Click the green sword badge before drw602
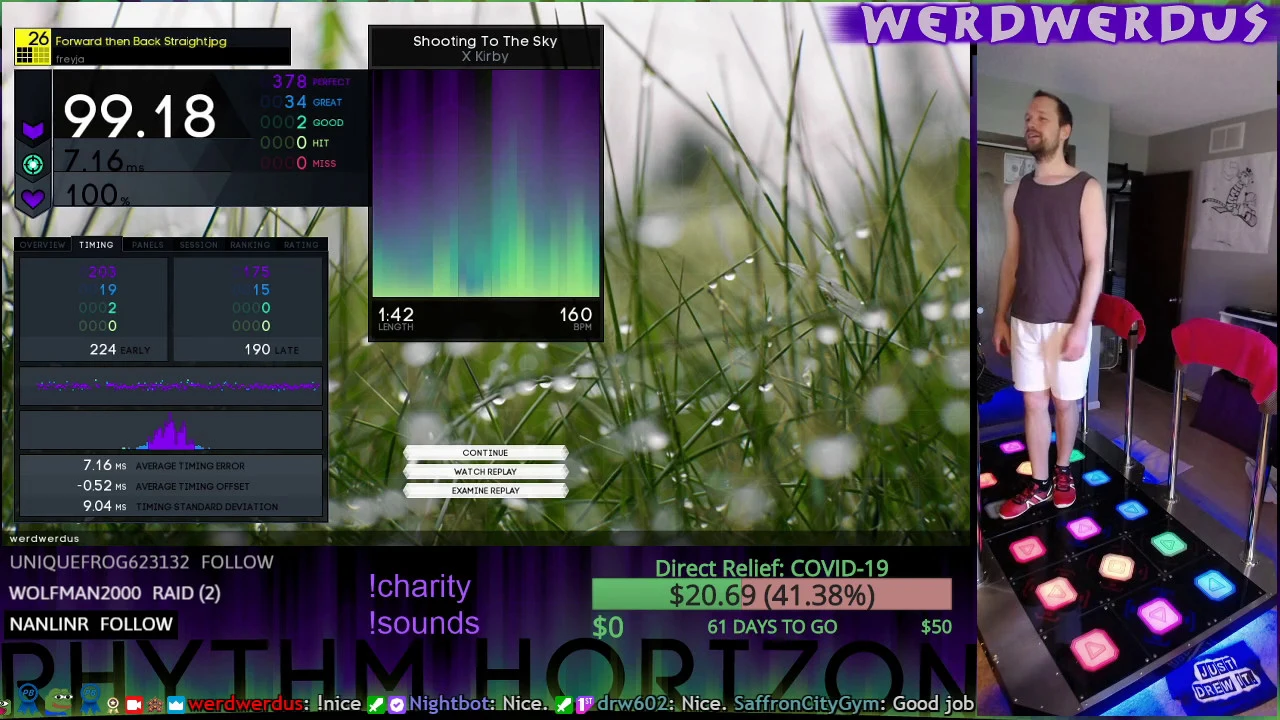The height and width of the screenshot is (720, 1280). pyautogui.click(x=564, y=704)
